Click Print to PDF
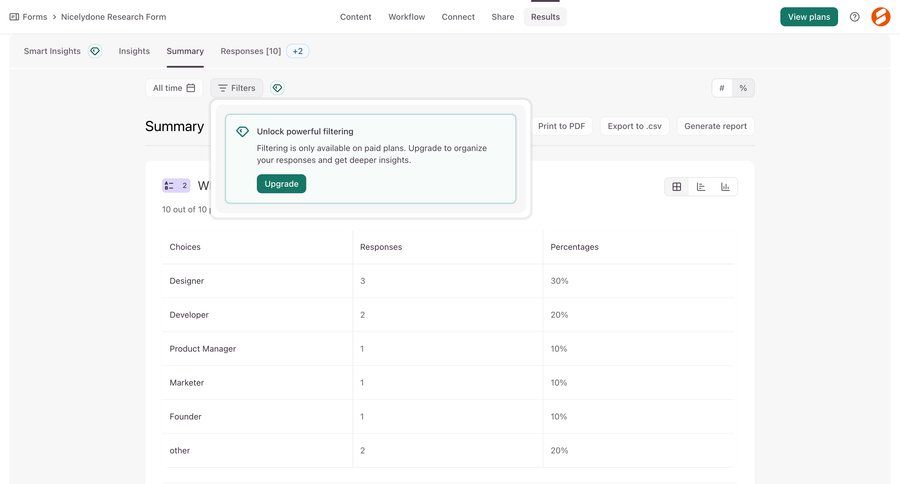Screen dimensions: 900x484 click(561, 126)
